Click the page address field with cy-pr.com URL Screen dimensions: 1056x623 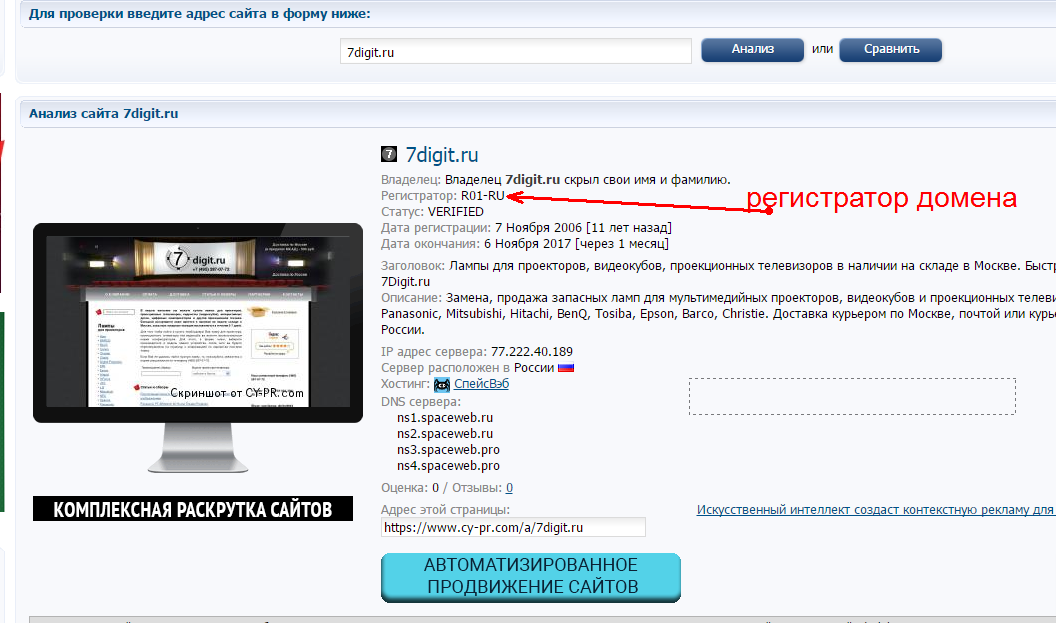[x=513, y=527]
